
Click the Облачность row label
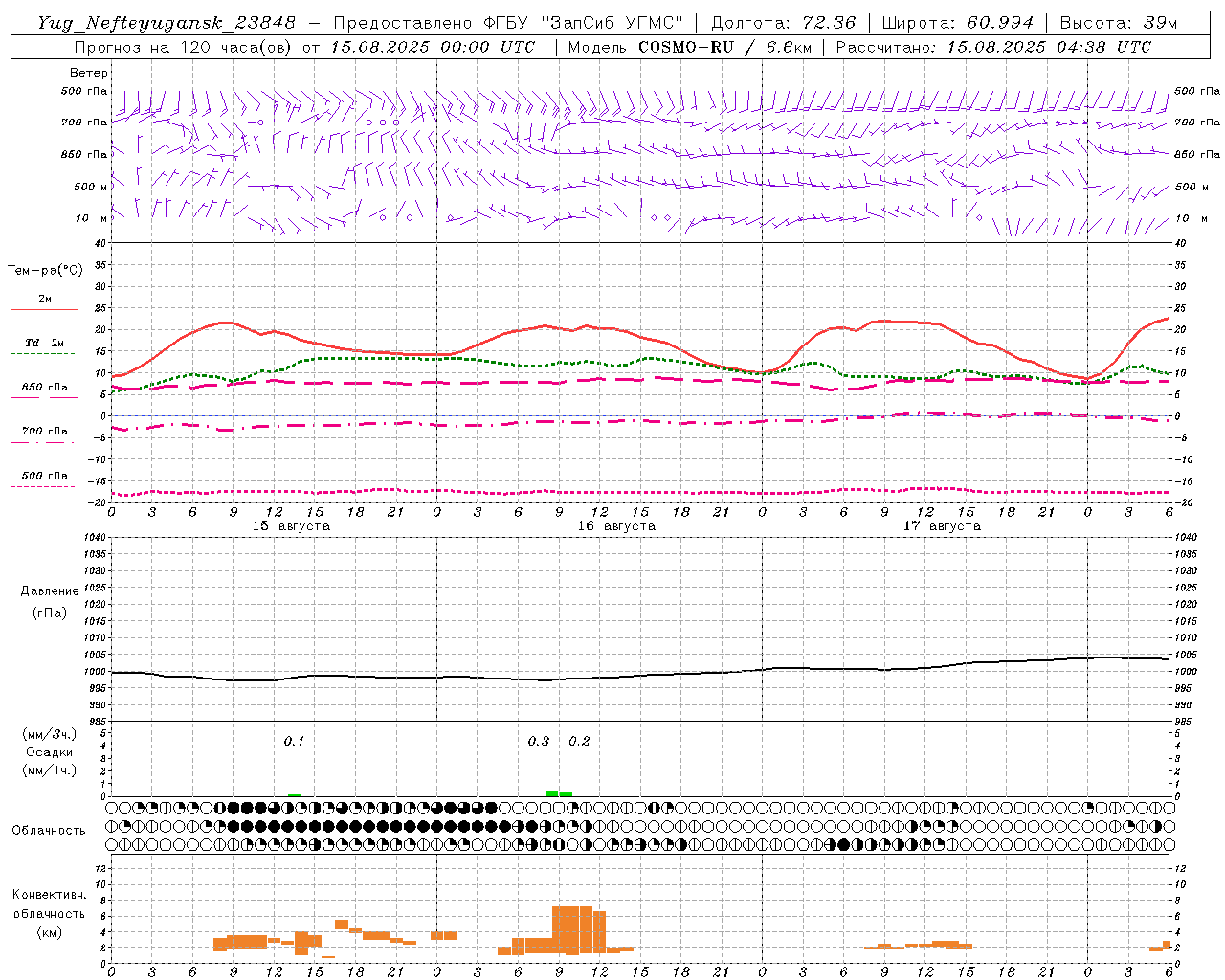[x=49, y=831]
